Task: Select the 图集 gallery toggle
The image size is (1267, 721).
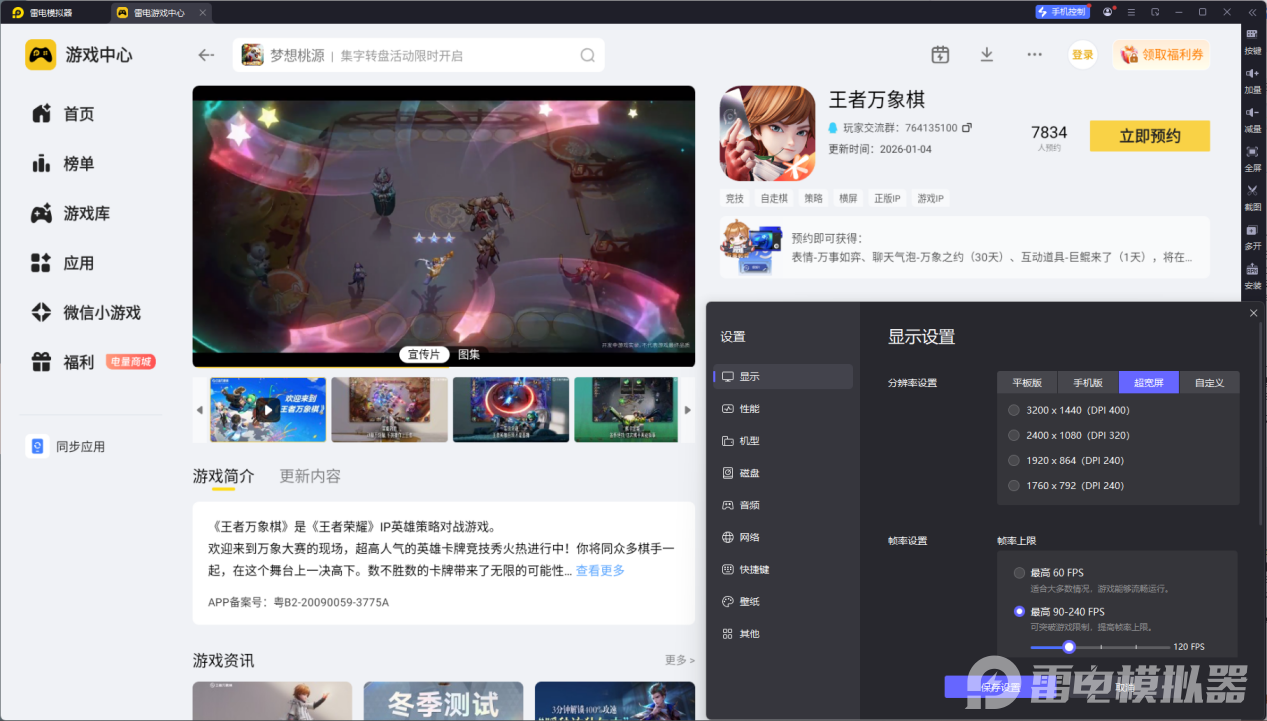Action: point(469,354)
